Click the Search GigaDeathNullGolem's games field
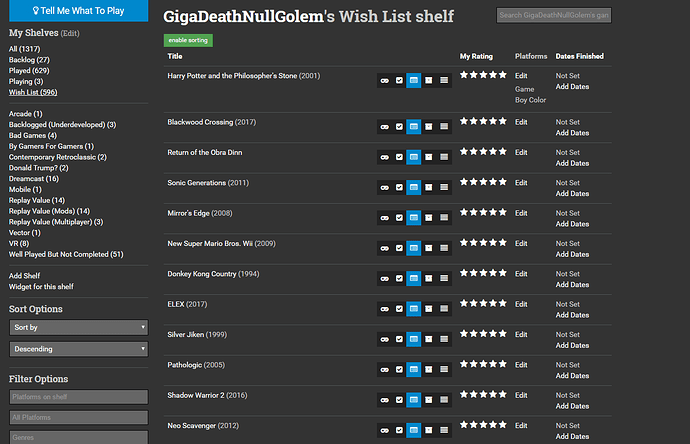 554,15
